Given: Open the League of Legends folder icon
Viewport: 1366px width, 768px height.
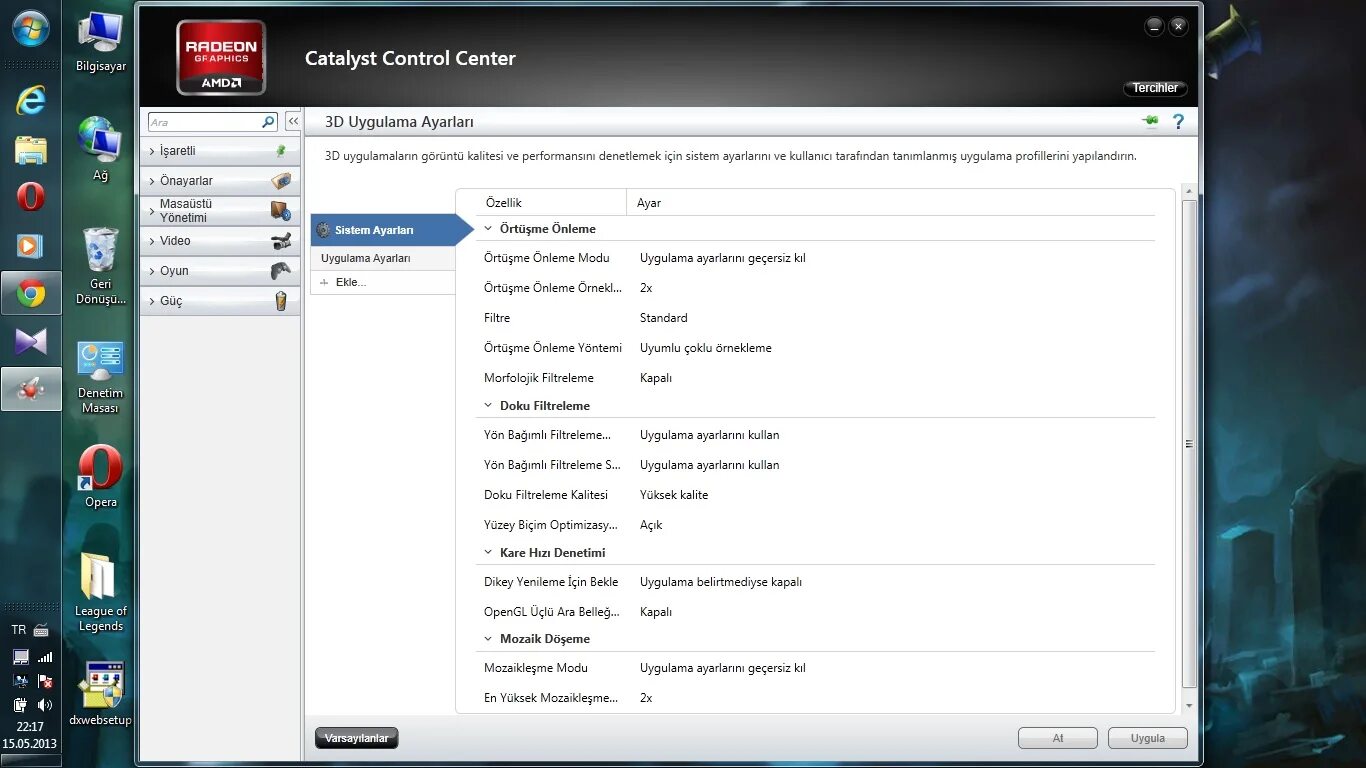Looking at the screenshot, I should pos(101,592).
